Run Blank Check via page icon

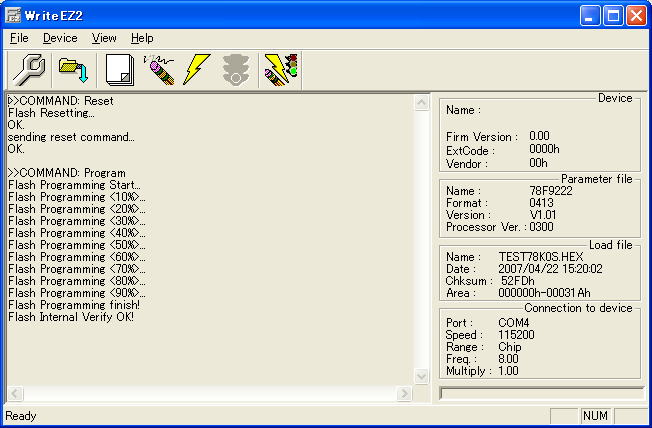[x=120, y=69]
